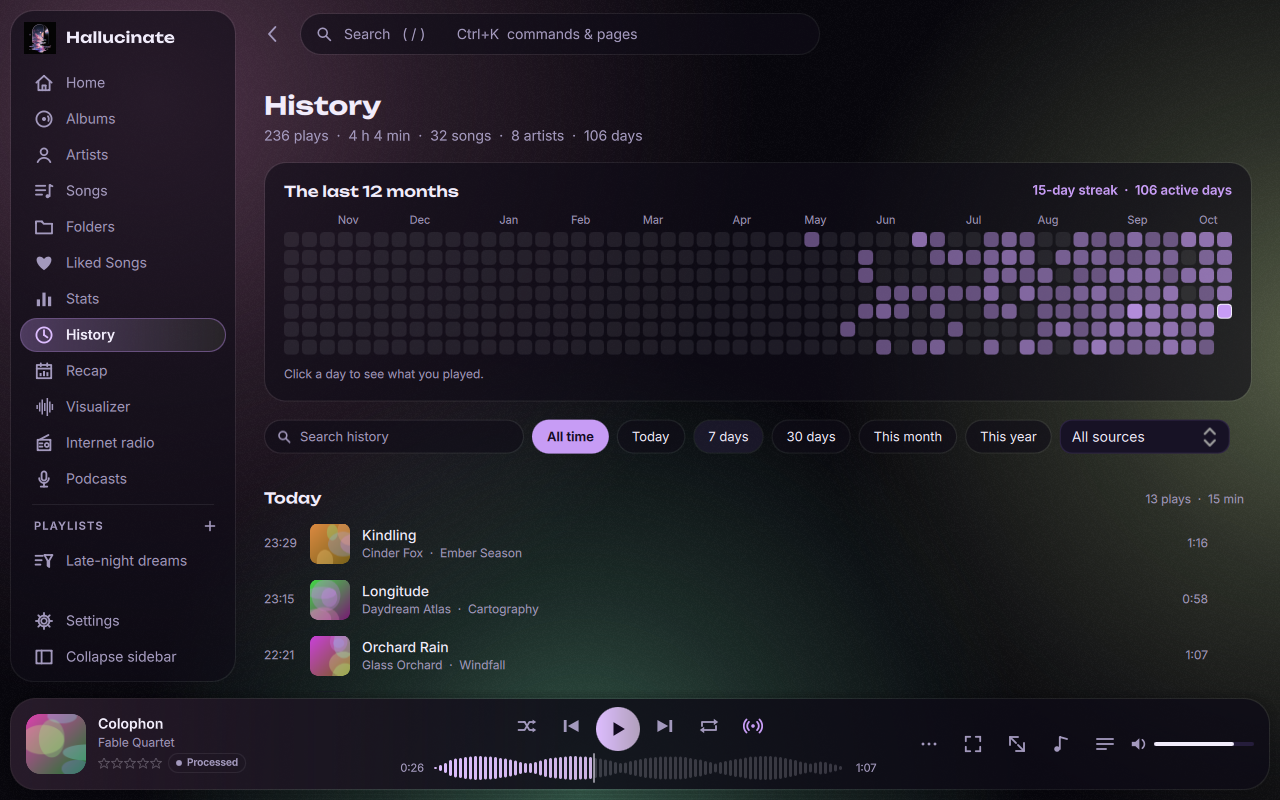This screenshot has width=1280, height=800.
Task: Open Home in the sidebar
Action: tap(123, 83)
